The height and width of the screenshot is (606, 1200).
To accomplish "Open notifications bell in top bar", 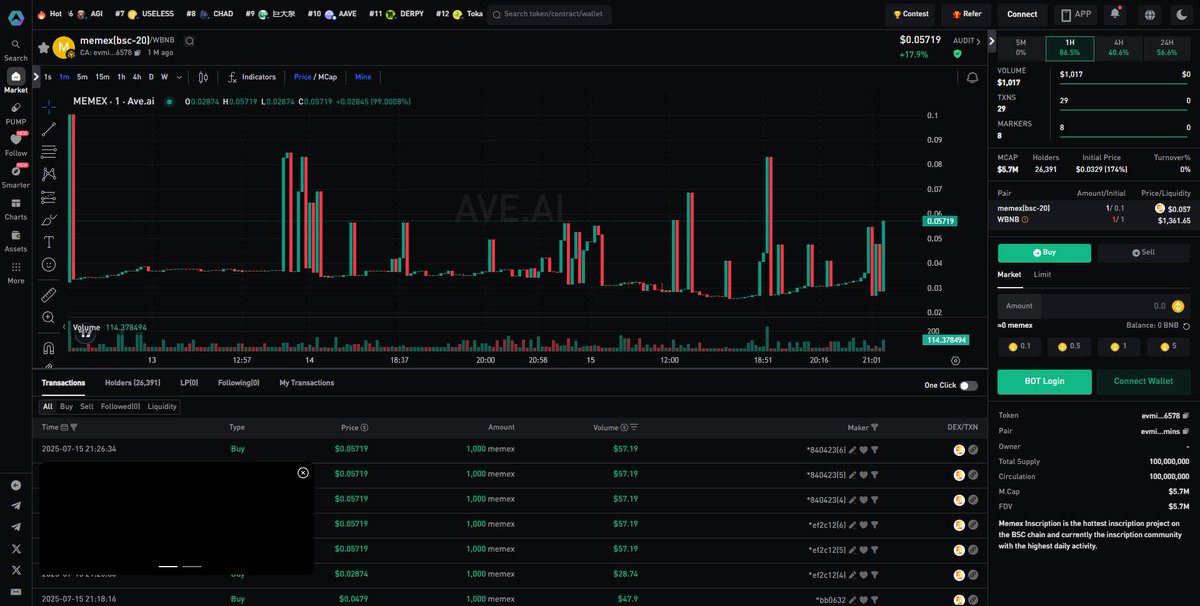I will (1115, 14).
